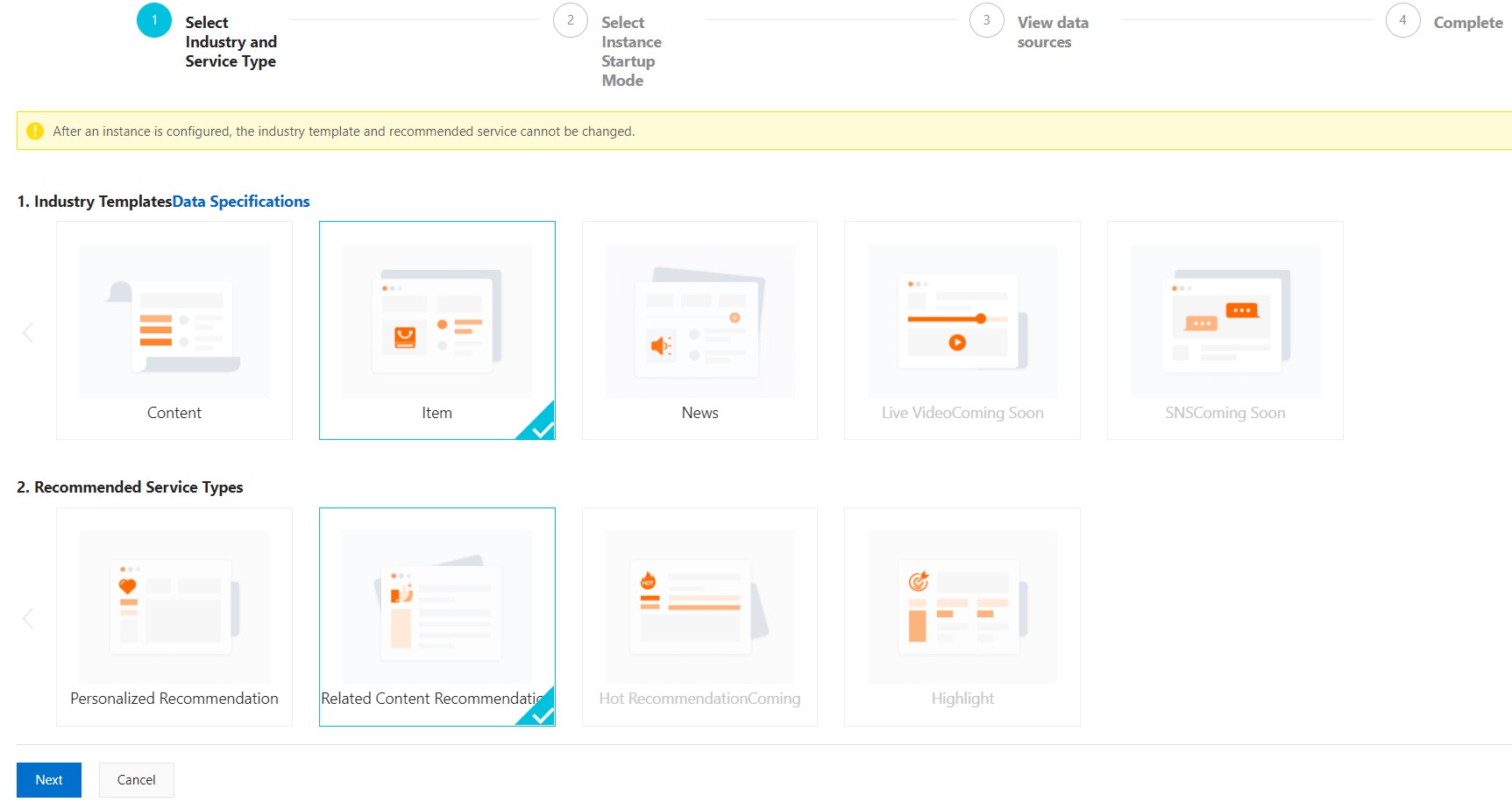Click the Industry Templates heading
Viewport: 1512px width, 802px height.
point(95,202)
